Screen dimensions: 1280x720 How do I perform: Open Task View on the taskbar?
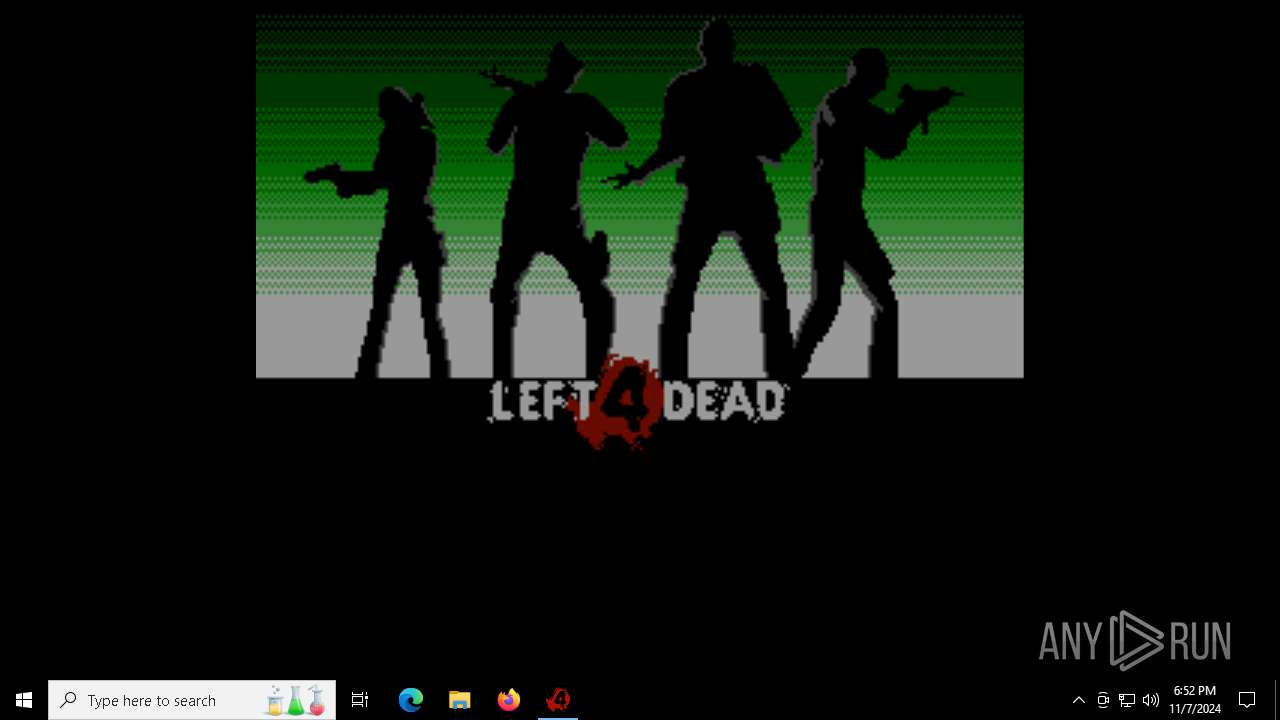click(360, 700)
